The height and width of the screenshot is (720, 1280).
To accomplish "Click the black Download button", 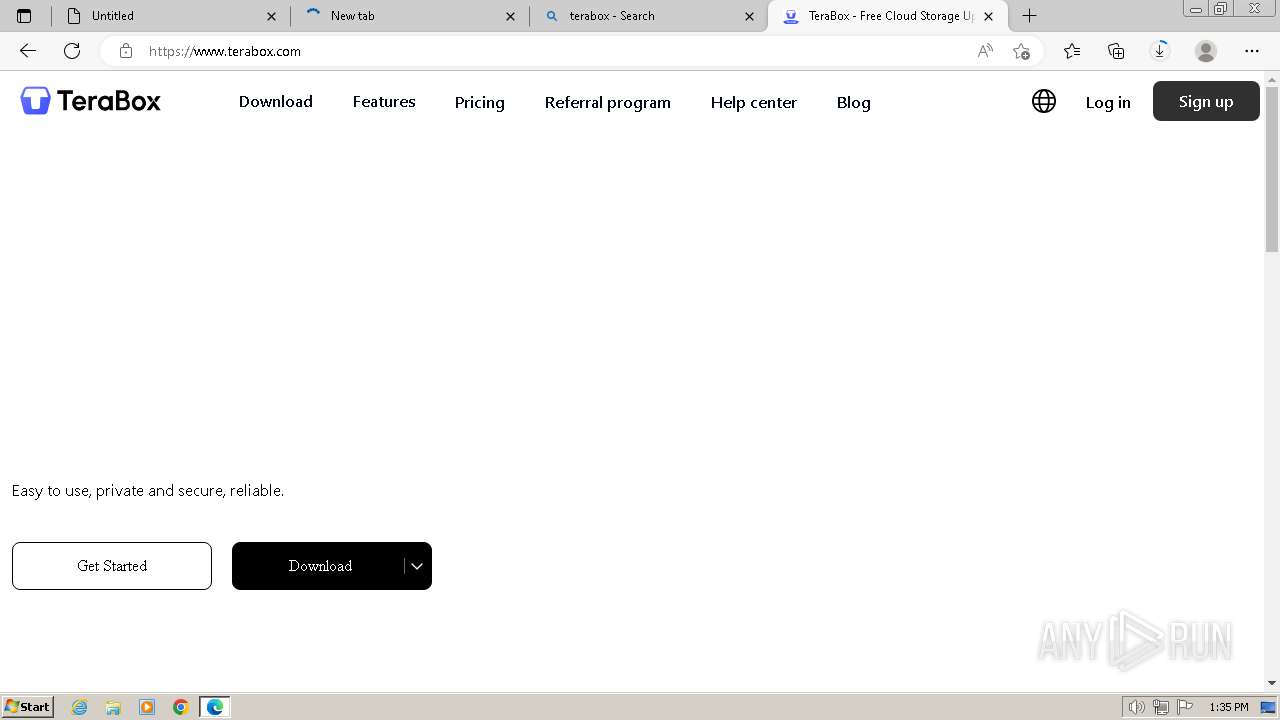I will [320, 566].
